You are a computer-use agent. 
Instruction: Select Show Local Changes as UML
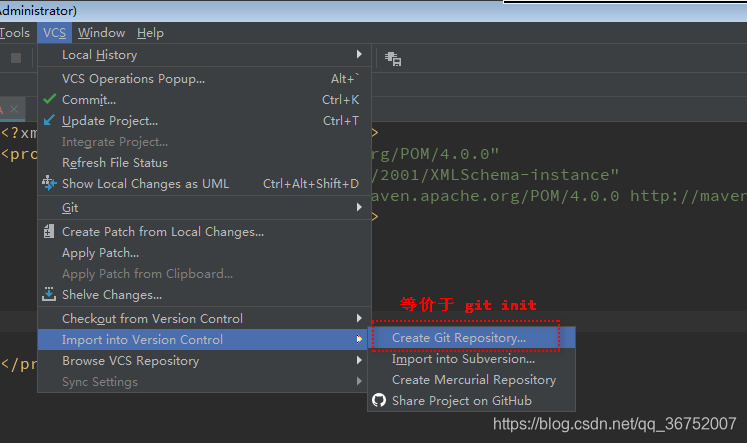pyautogui.click(x=204, y=183)
